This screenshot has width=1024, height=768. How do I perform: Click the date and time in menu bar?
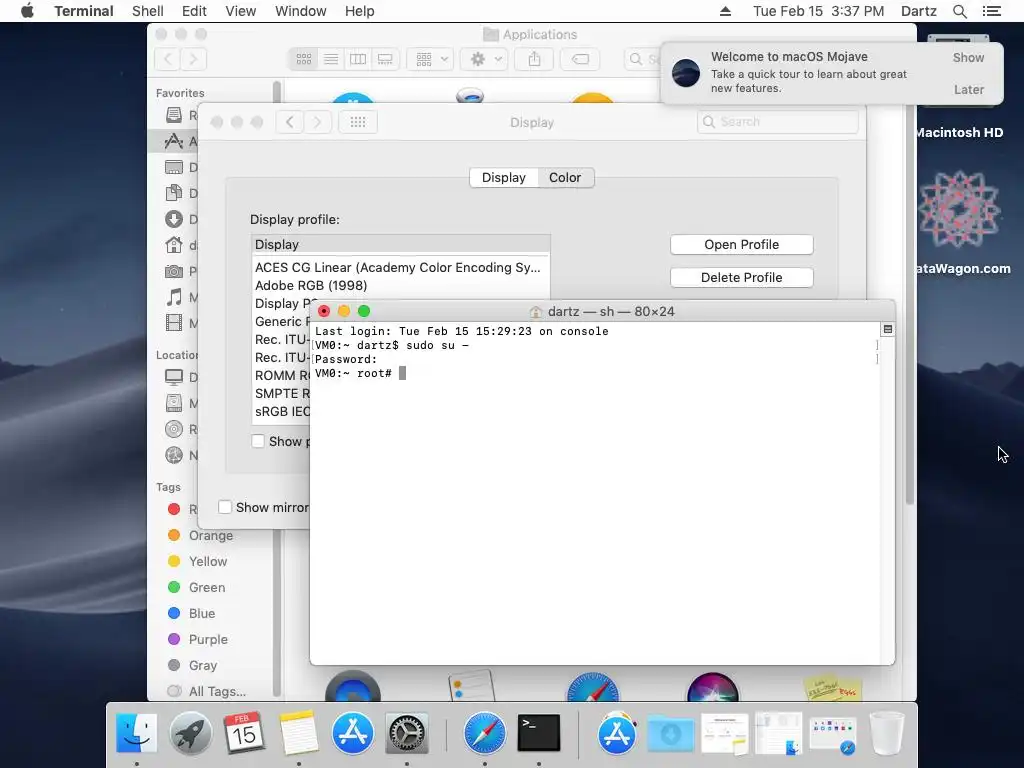tap(818, 11)
